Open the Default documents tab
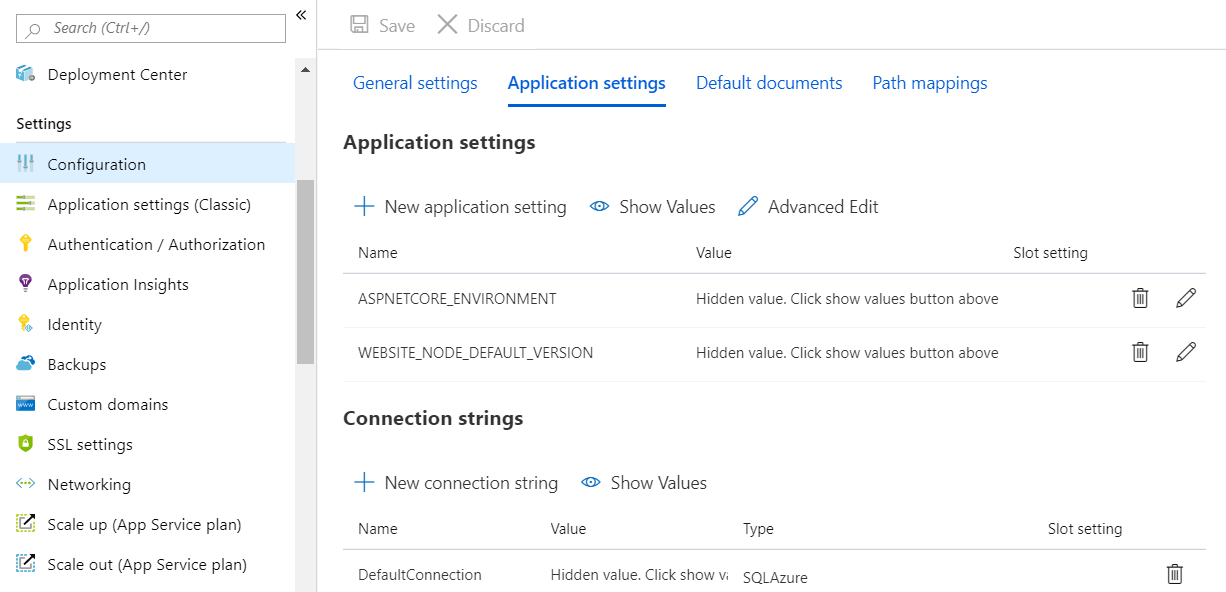This screenshot has width=1226, height=592. click(x=769, y=83)
